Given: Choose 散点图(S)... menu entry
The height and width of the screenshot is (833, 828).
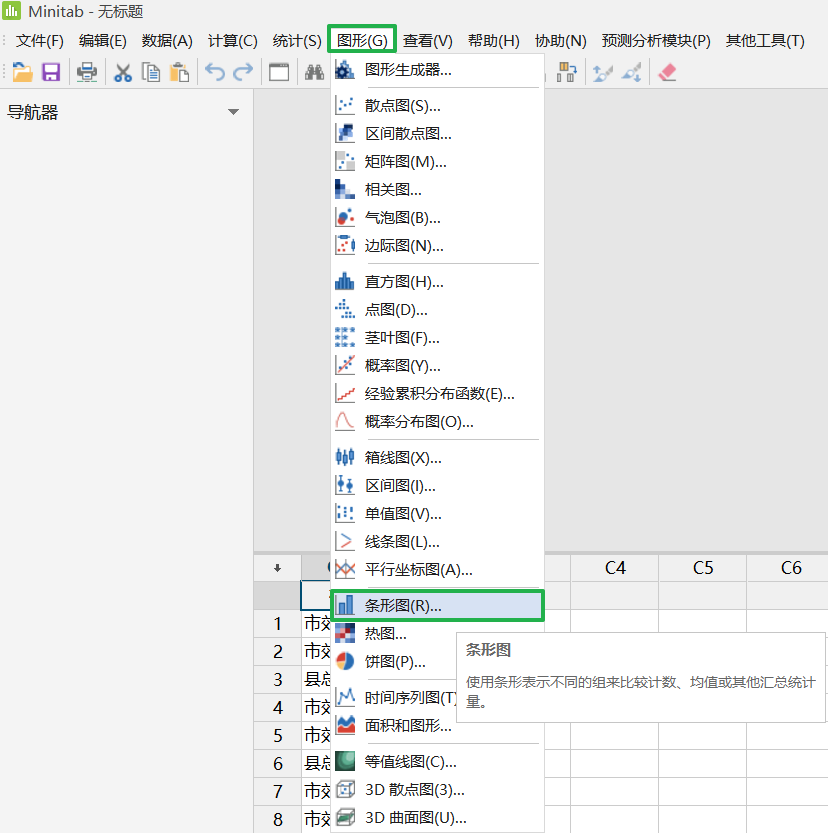Looking at the screenshot, I should [x=403, y=105].
